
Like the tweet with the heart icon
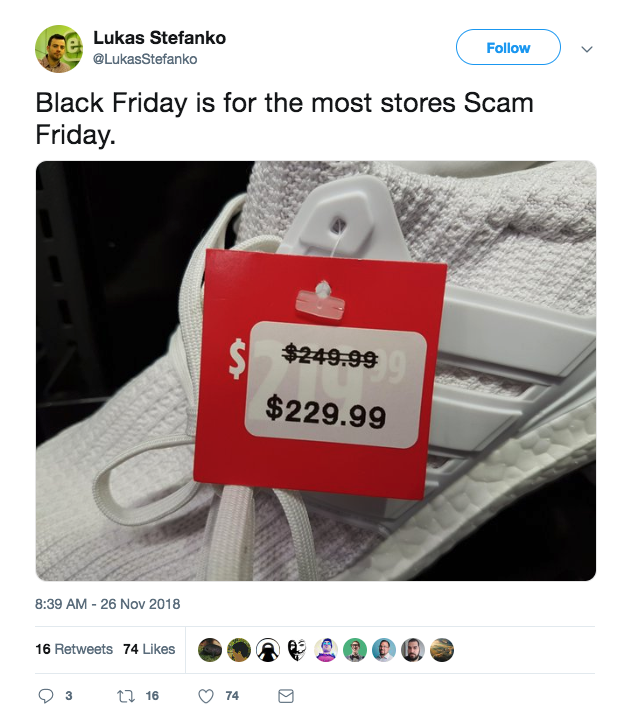206,696
